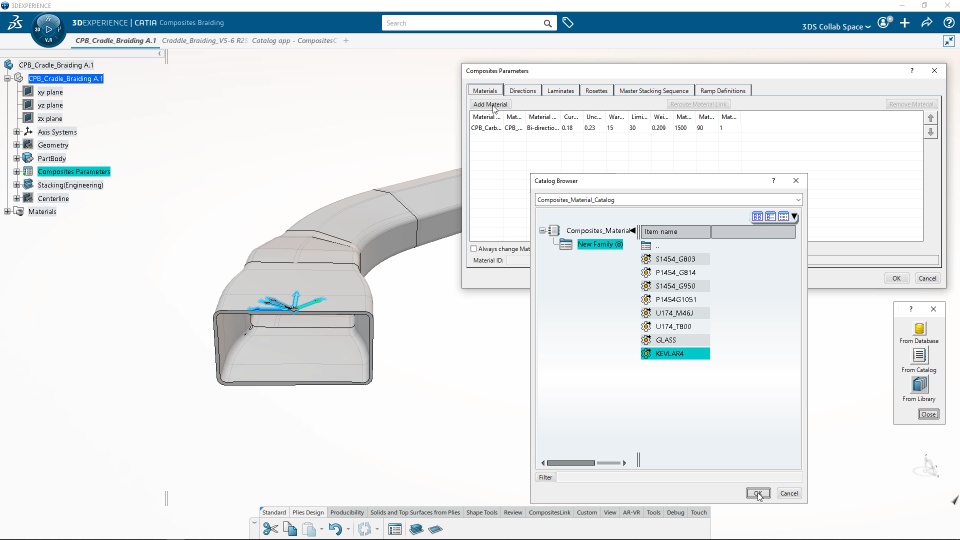Toggle 'Always change Mat...' checkbox

tap(473, 249)
